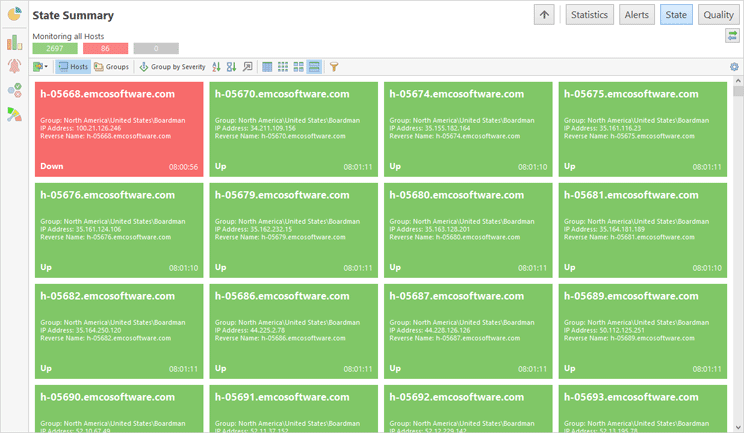The height and width of the screenshot is (433, 744).
Task: Click the red 86 hosts down counter
Action: click(105, 48)
